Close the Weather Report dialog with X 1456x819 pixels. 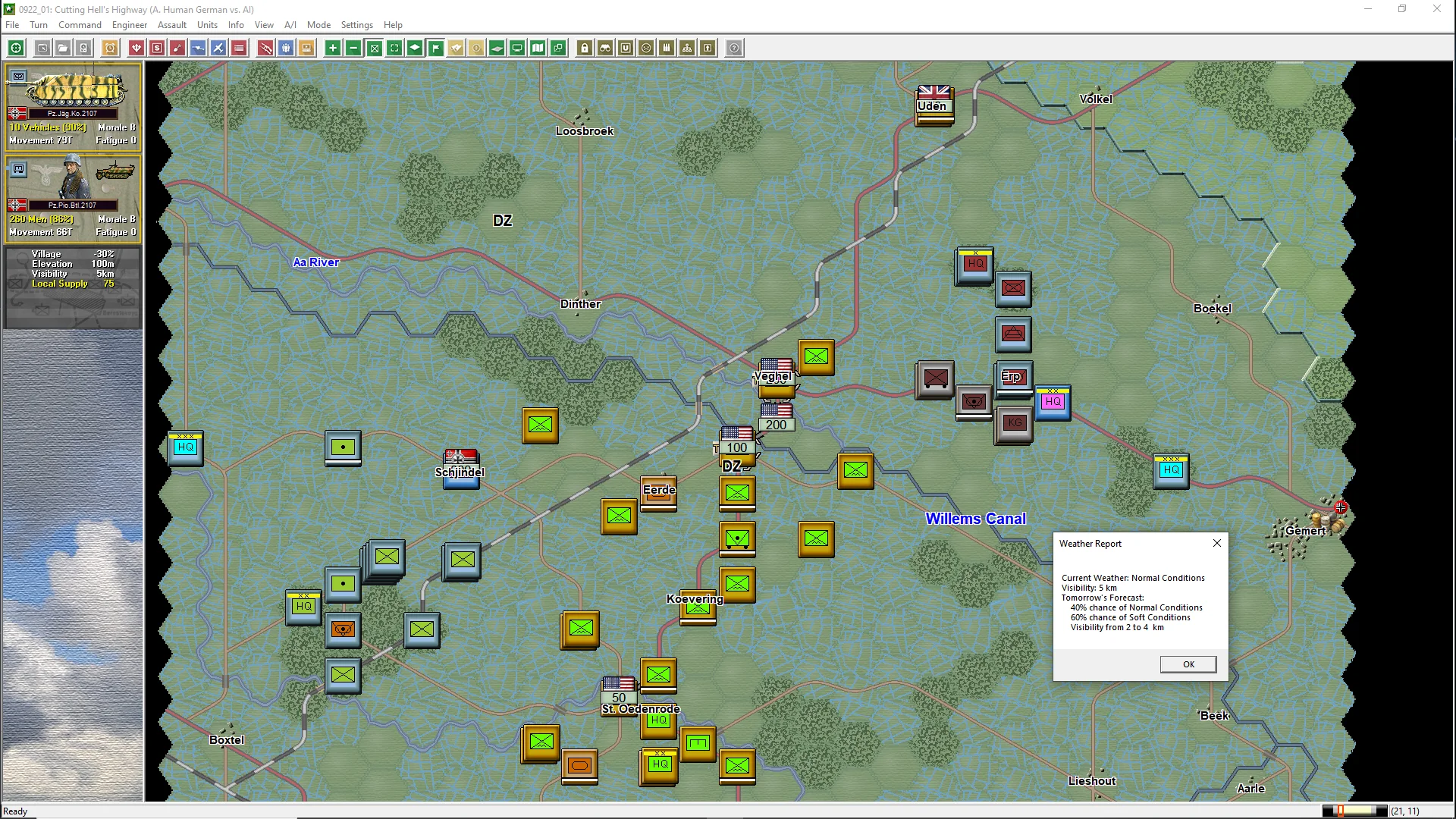click(x=1217, y=543)
